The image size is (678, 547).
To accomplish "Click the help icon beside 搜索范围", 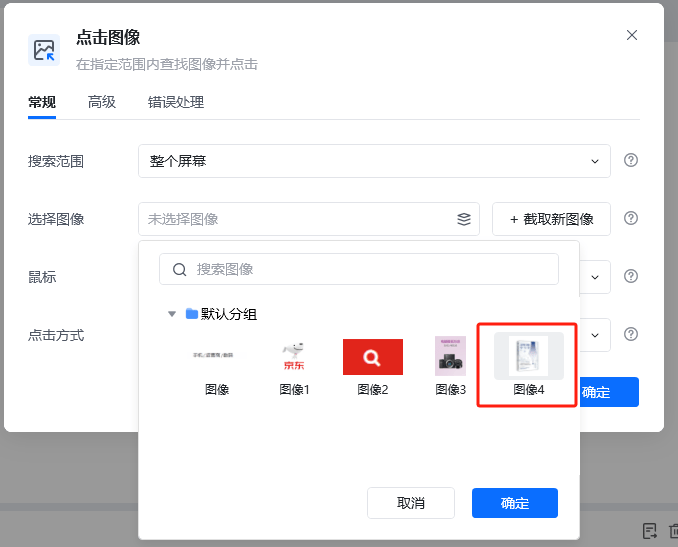I will (631, 160).
